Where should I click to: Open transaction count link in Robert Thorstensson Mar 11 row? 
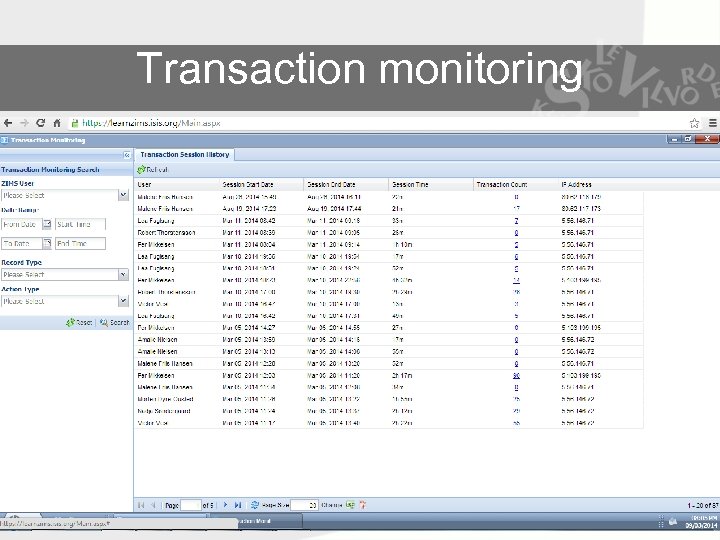(x=517, y=233)
